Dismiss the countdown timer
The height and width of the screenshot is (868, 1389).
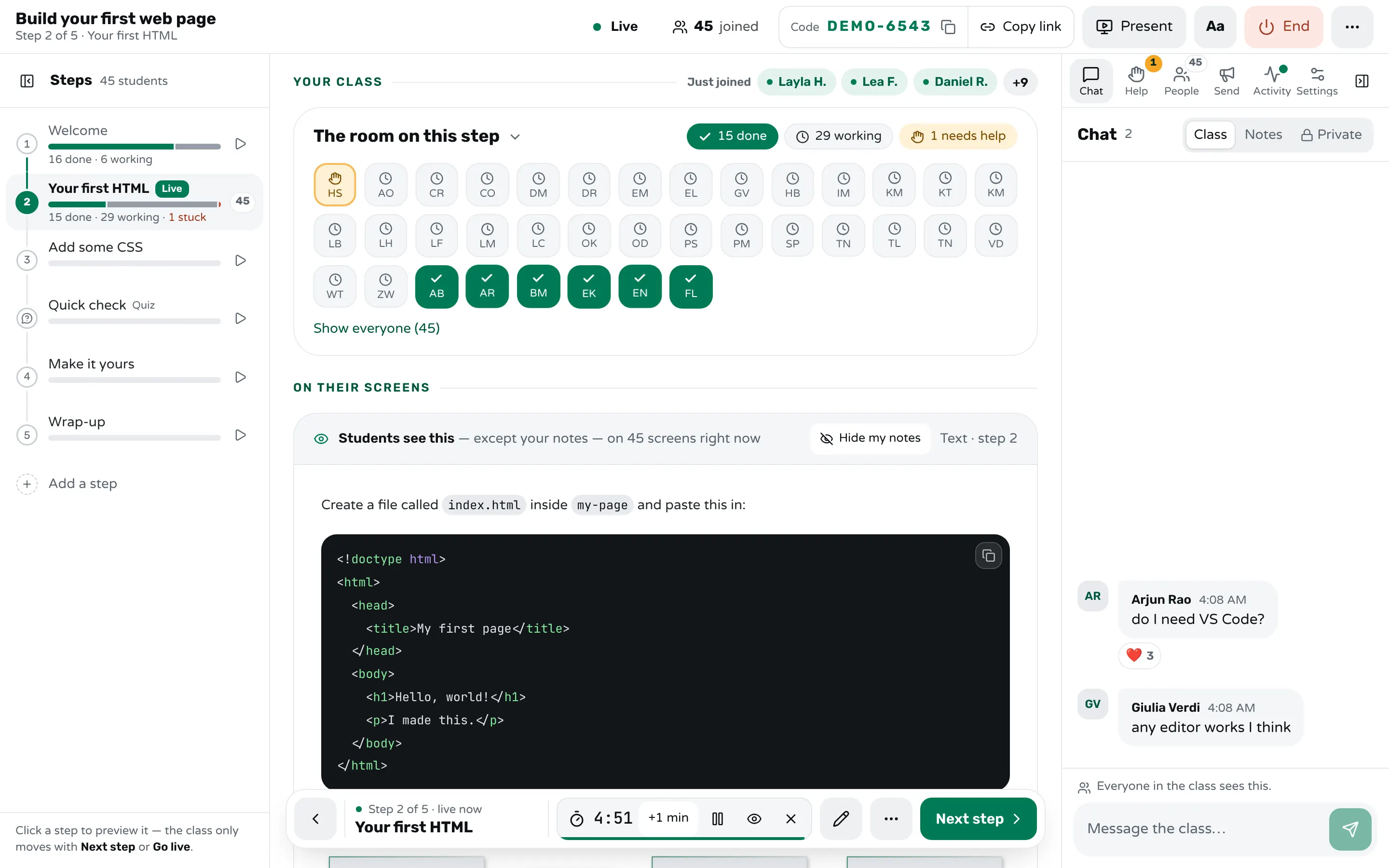791,819
